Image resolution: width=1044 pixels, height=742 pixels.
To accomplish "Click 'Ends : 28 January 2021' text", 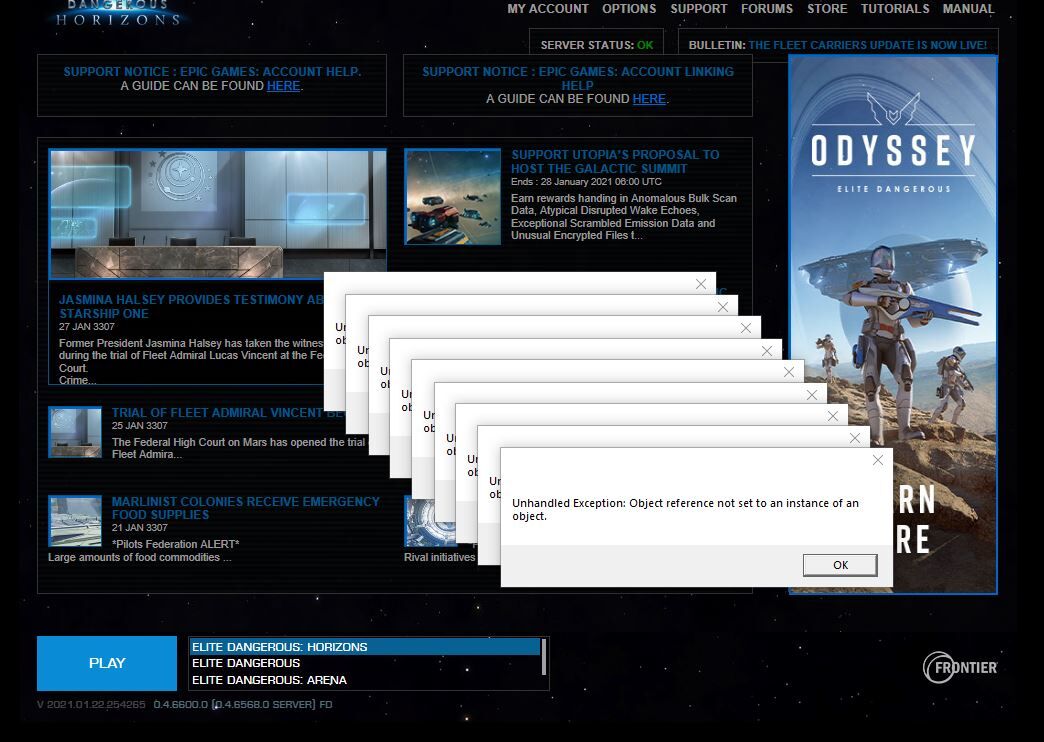I will pos(587,182).
